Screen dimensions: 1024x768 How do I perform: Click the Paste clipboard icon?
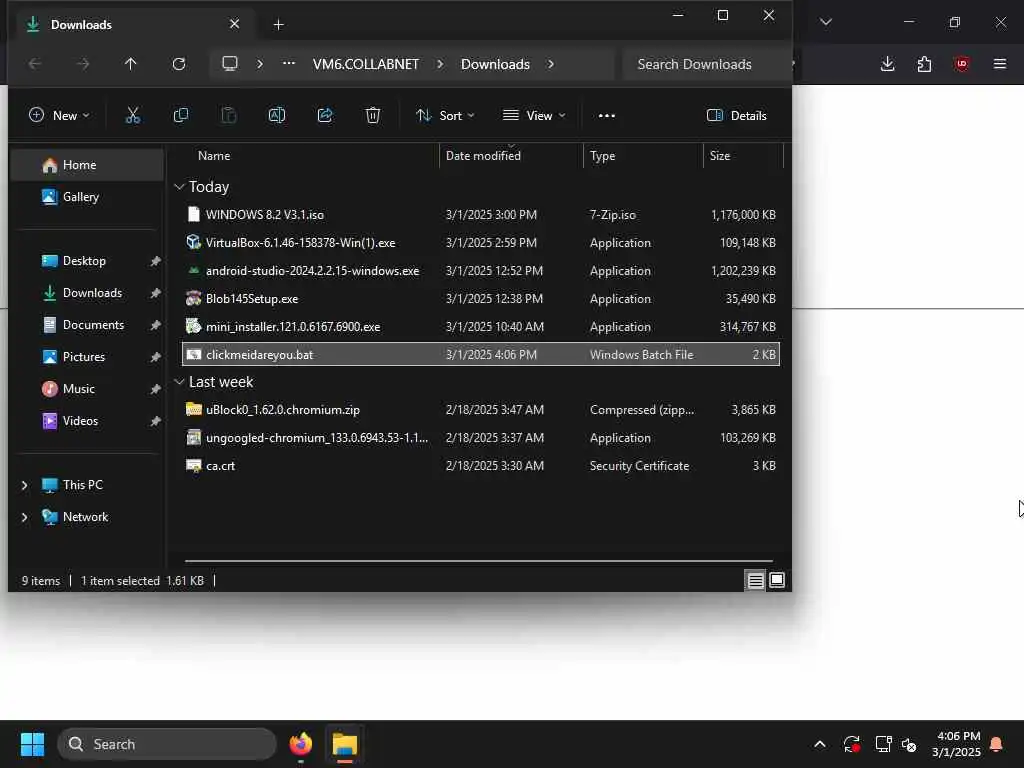pyautogui.click(x=229, y=116)
